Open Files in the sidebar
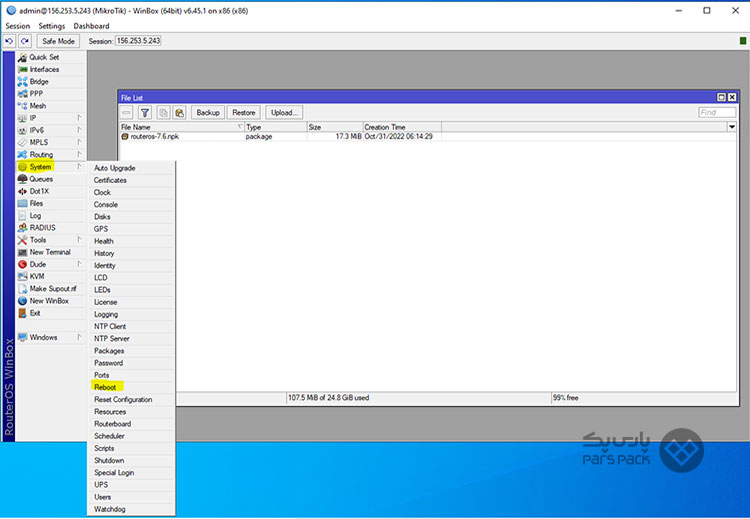750x519 pixels. (51, 203)
